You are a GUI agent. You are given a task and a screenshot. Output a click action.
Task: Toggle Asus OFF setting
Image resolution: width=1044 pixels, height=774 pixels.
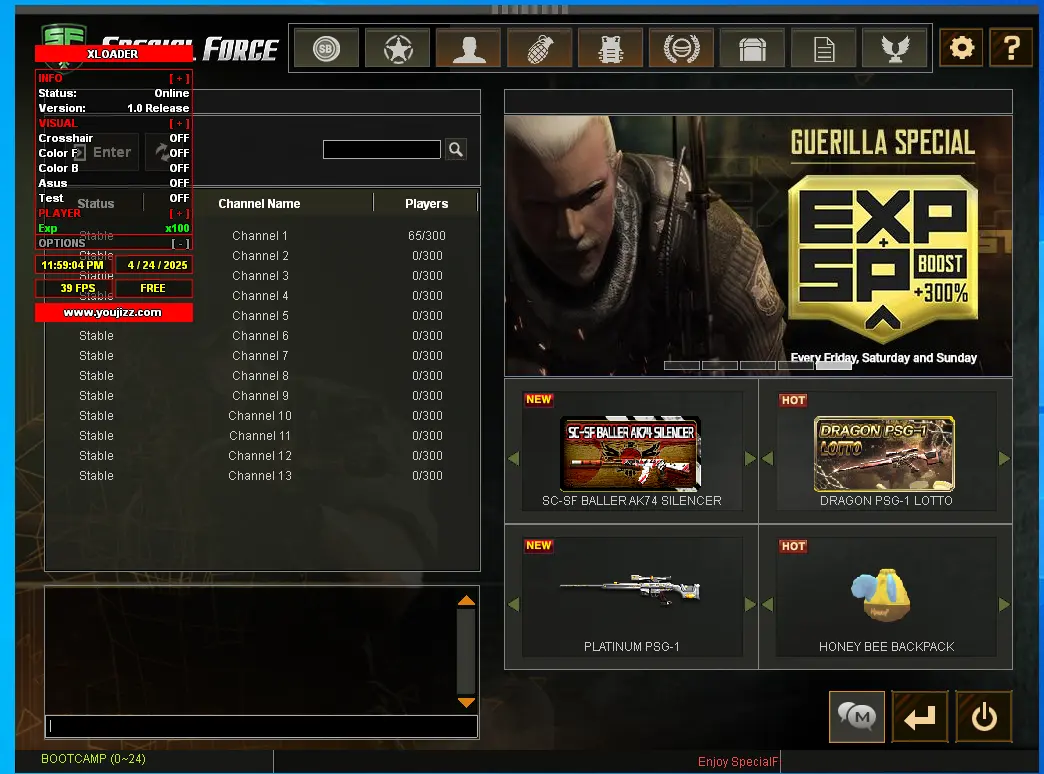click(114, 183)
